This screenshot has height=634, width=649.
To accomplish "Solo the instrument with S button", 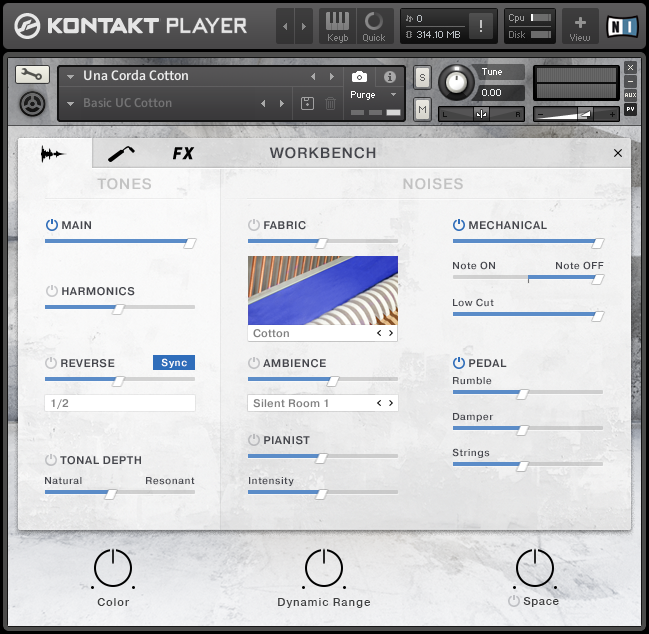I will point(422,77).
